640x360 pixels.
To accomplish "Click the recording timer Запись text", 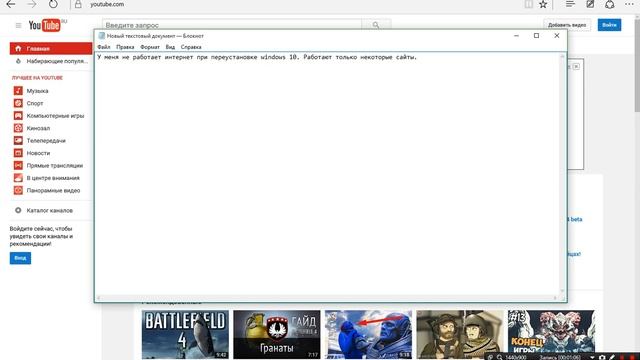I will click(x=560, y=358).
